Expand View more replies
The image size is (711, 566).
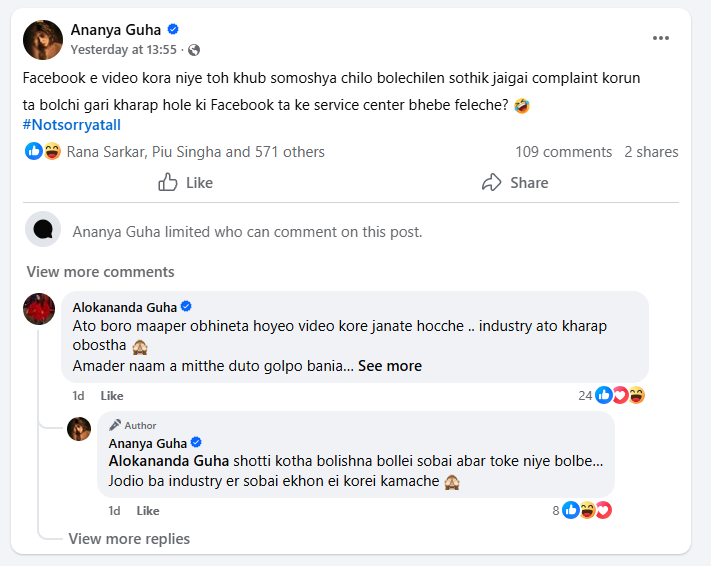point(129,539)
